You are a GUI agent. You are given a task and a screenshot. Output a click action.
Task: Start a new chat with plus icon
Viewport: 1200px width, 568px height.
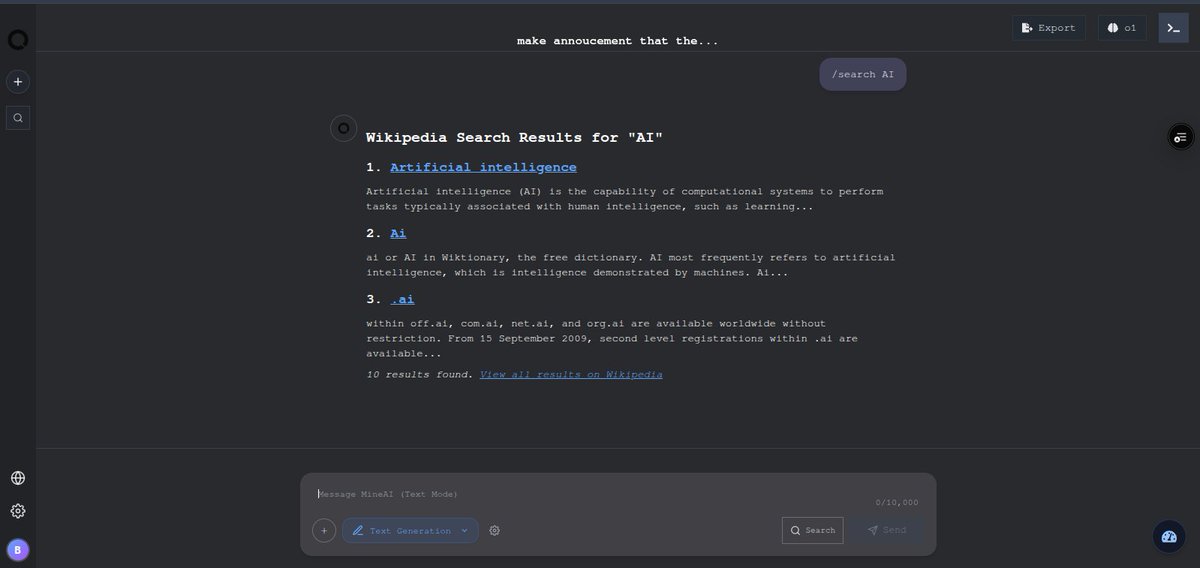pos(18,82)
